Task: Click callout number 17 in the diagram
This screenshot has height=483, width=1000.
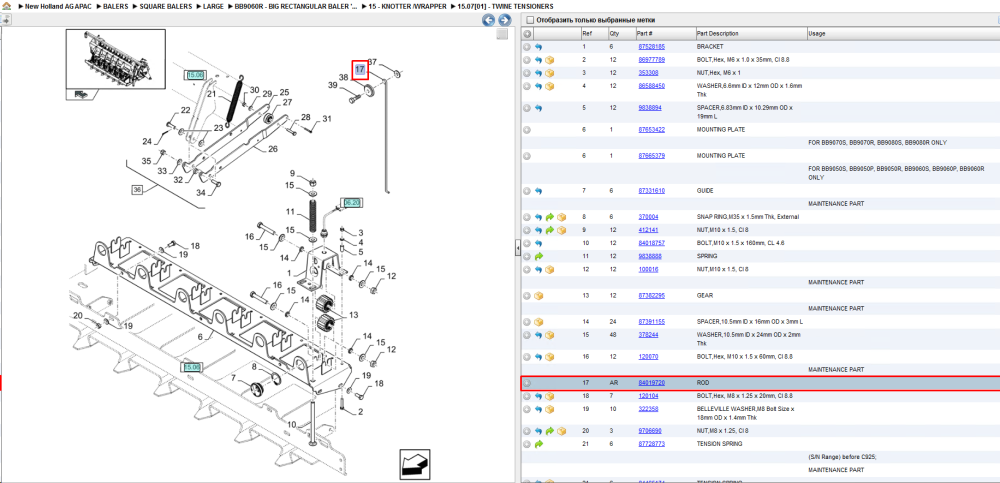Action: pyautogui.click(x=360, y=69)
